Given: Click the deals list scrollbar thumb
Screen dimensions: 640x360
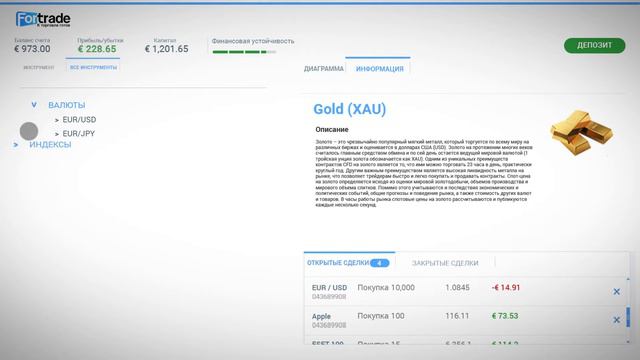Looking at the screenshot, I should tap(628, 317).
